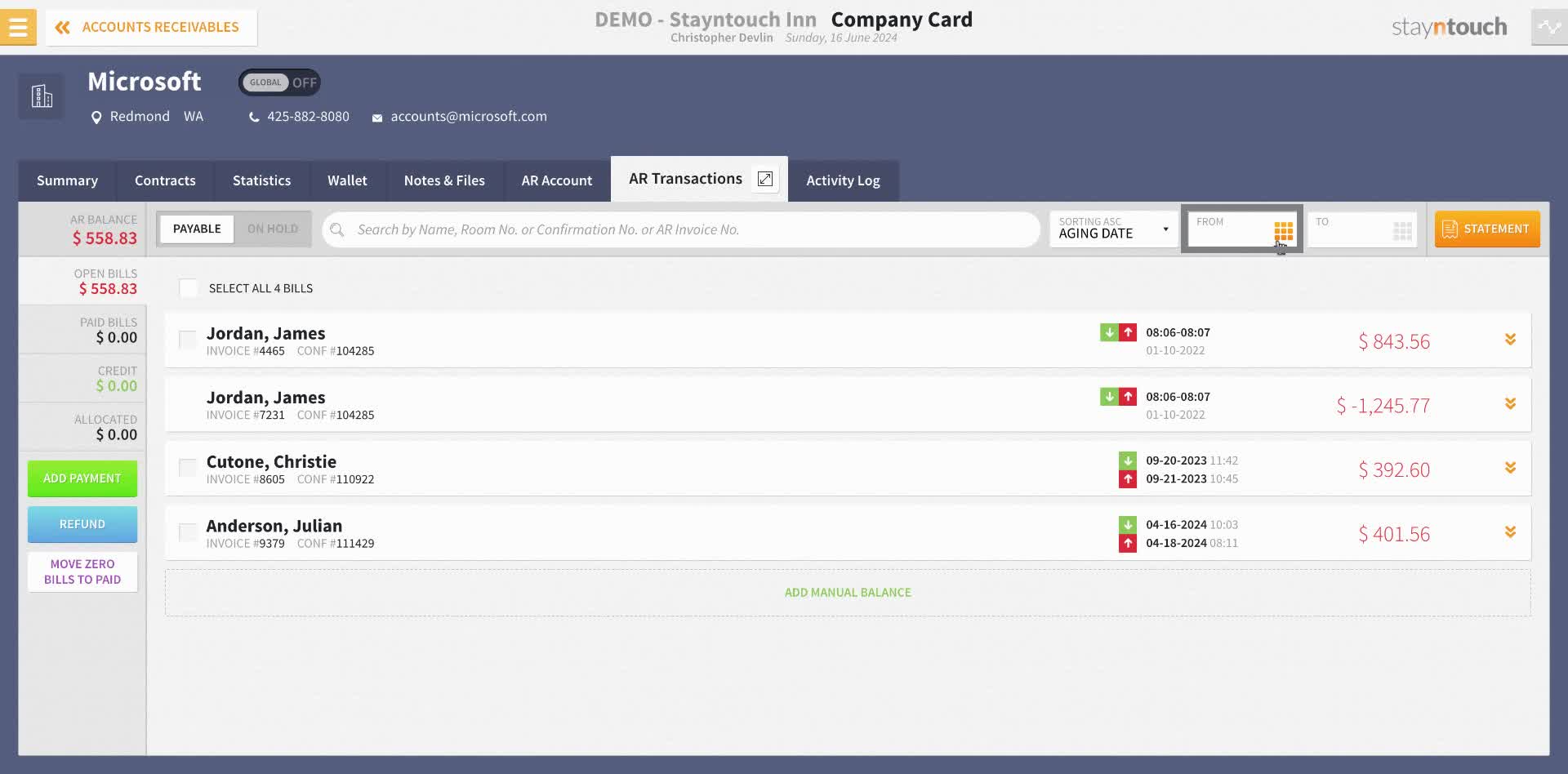Viewport: 1568px width, 774px height.
Task: Select the Payable filter
Action: [197, 229]
